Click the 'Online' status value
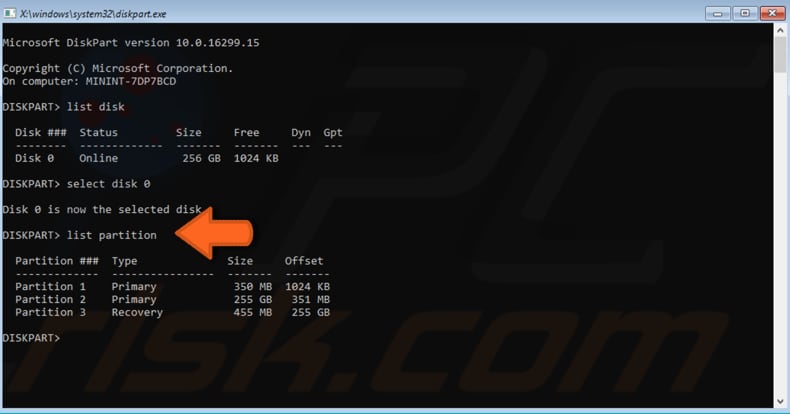This screenshot has width=790, height=414. coord(99,158)
